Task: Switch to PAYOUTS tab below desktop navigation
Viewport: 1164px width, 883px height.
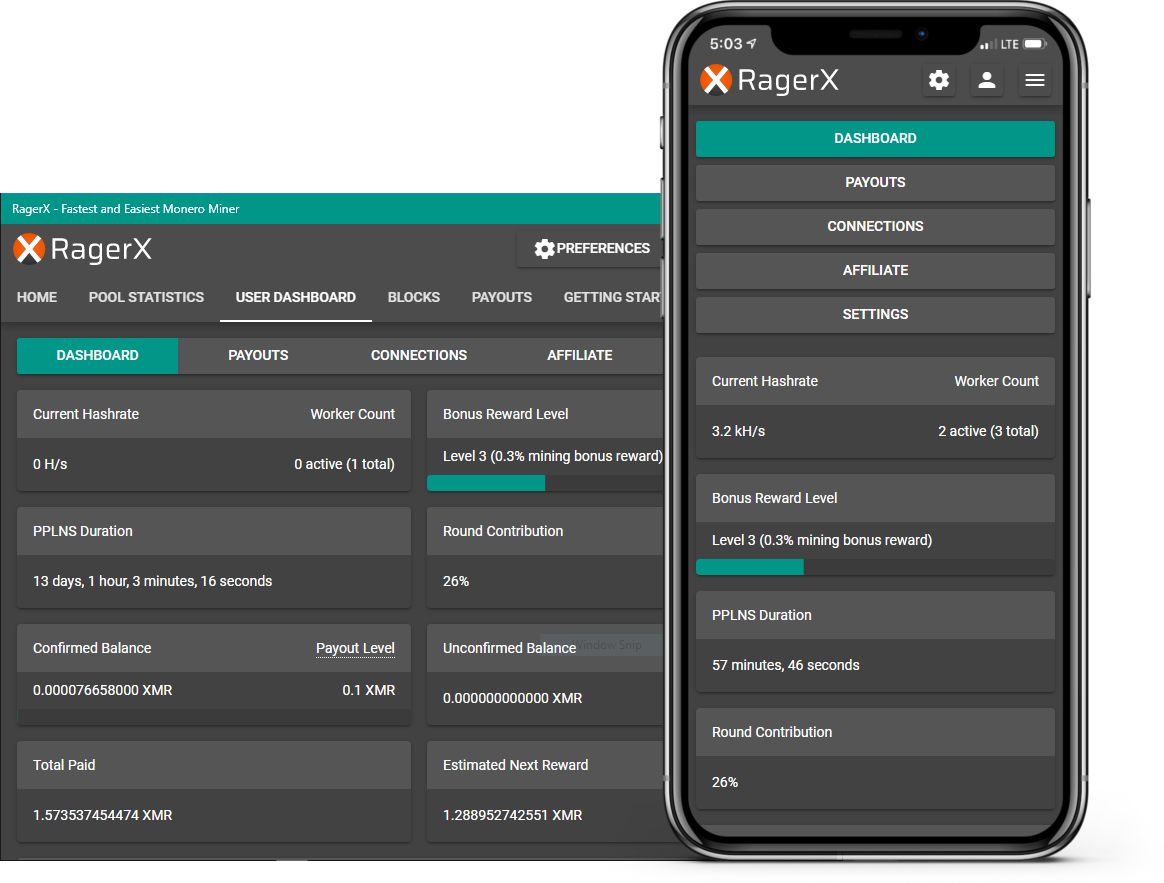Action: click(x=258, y=355)
